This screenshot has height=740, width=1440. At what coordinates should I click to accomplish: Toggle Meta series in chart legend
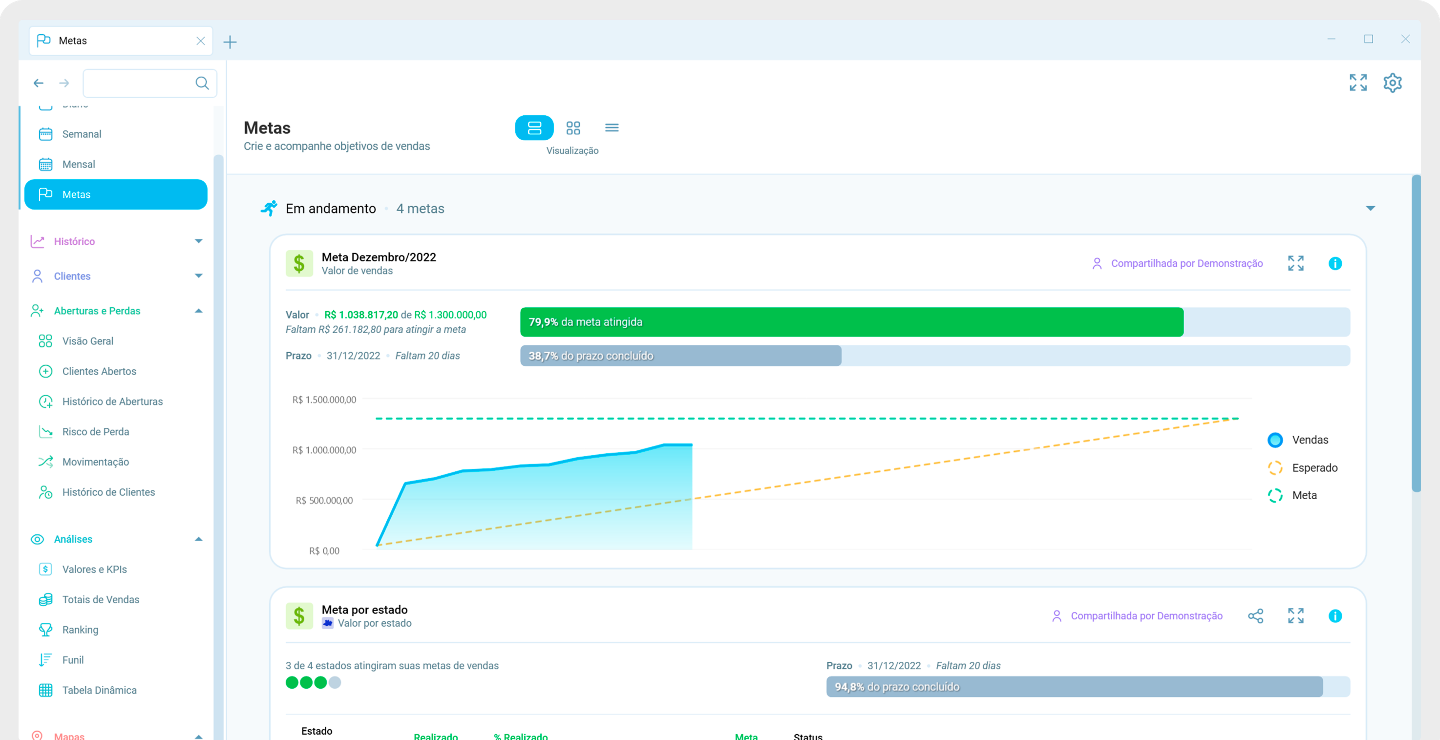tap(1292, 496)
